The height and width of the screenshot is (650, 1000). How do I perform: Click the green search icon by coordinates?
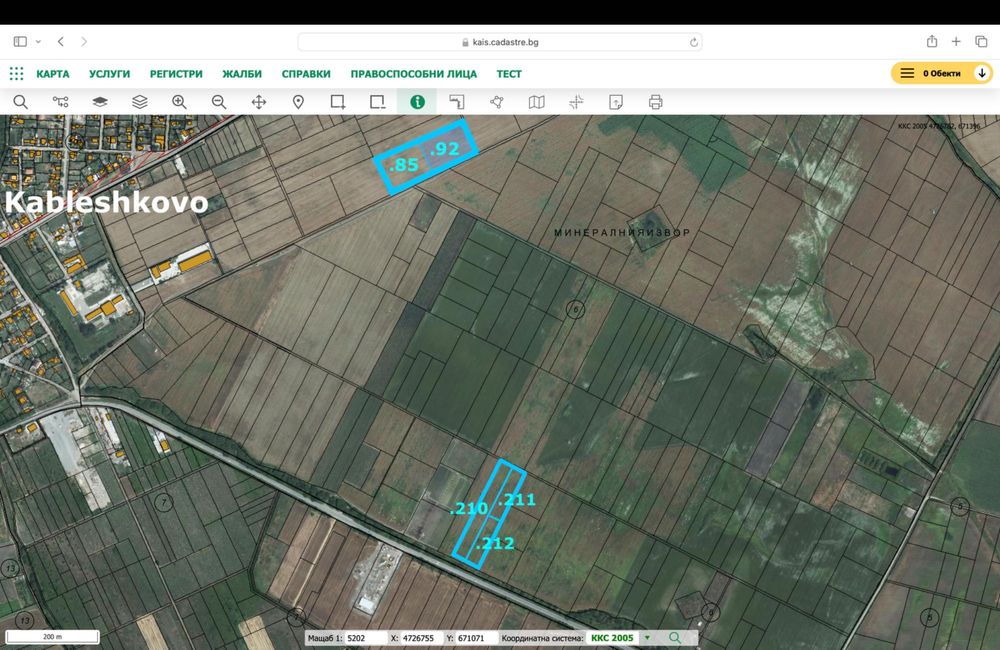pyautogui.click(x=675, y=637)
